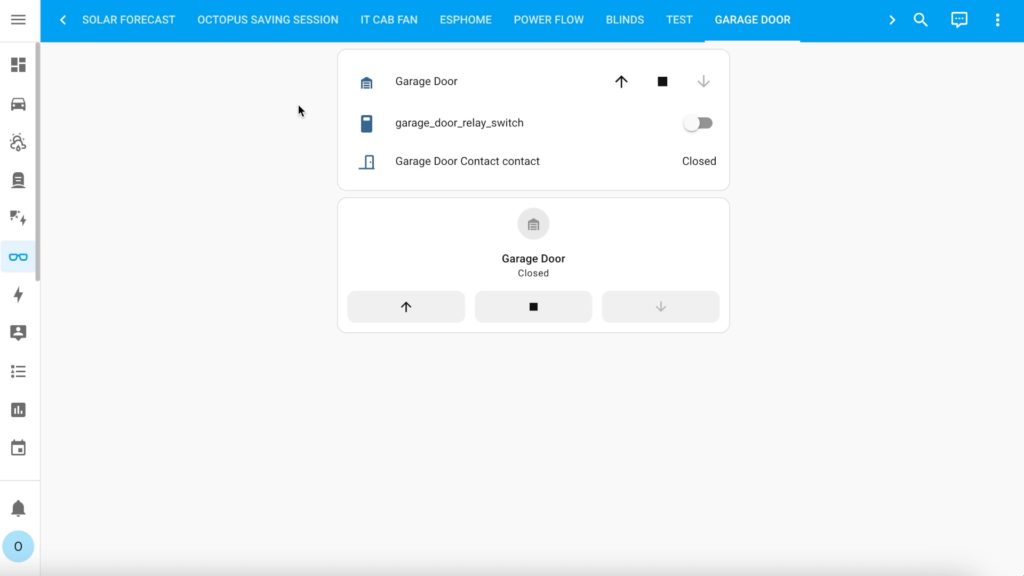Viewport: 1024px width, 576px height.
Task: Open the assist chat icon in header
Action: (x=959, y=20)
